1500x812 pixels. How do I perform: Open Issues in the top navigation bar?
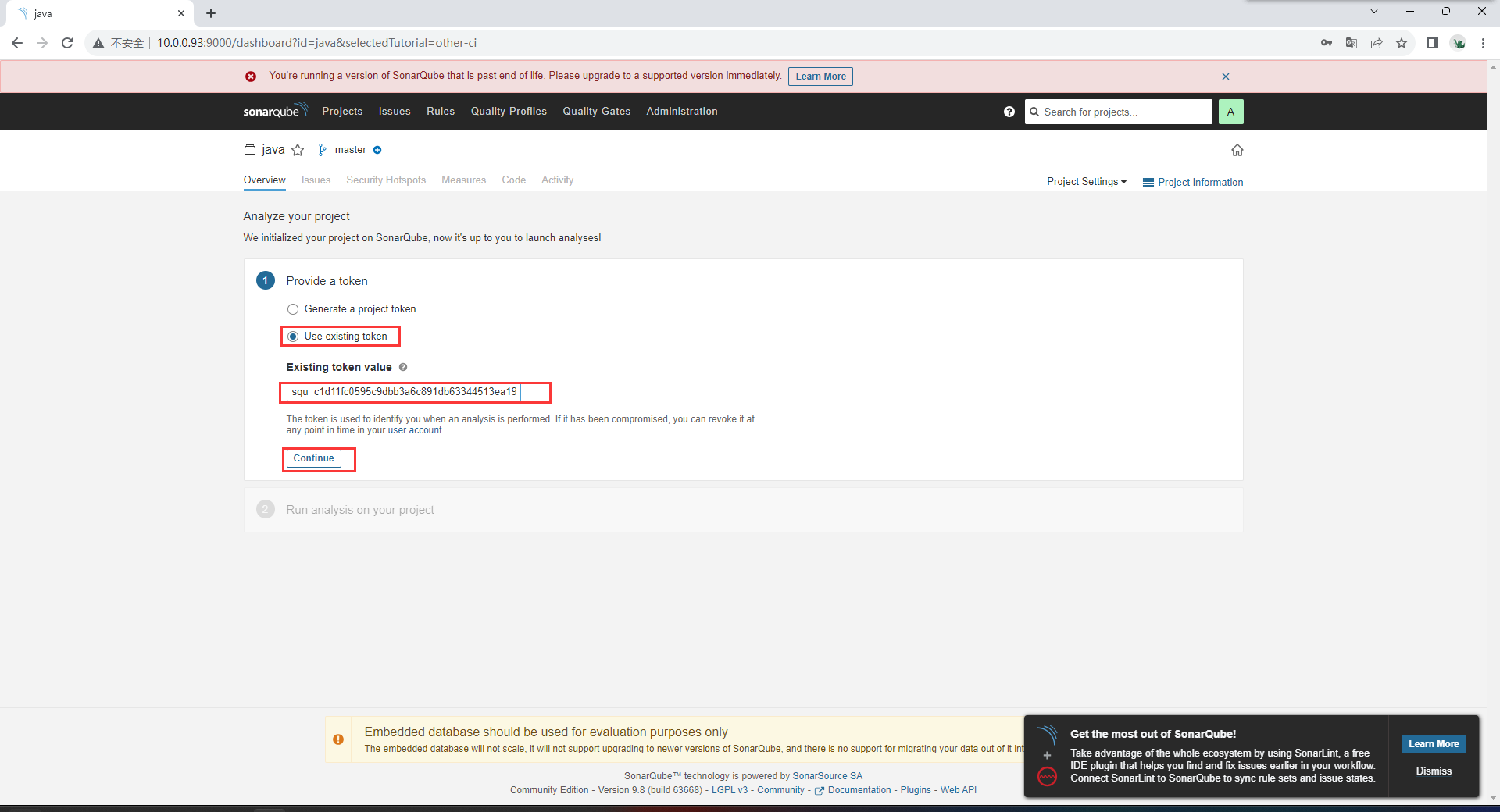click(x=395, y=112)
